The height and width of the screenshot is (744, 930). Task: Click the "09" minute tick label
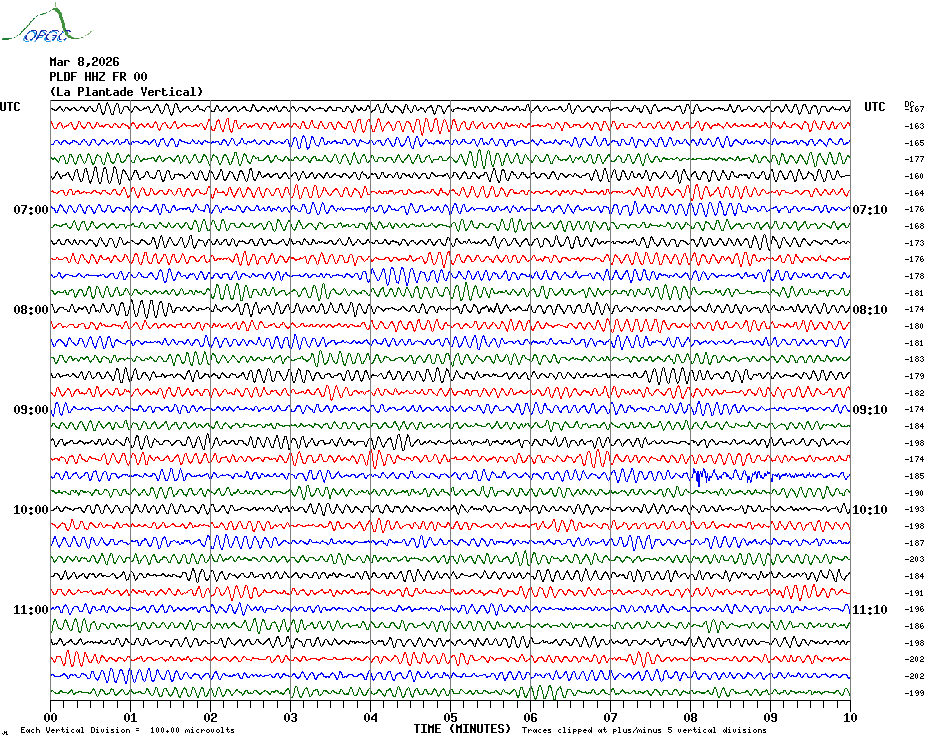pos(770,717)
